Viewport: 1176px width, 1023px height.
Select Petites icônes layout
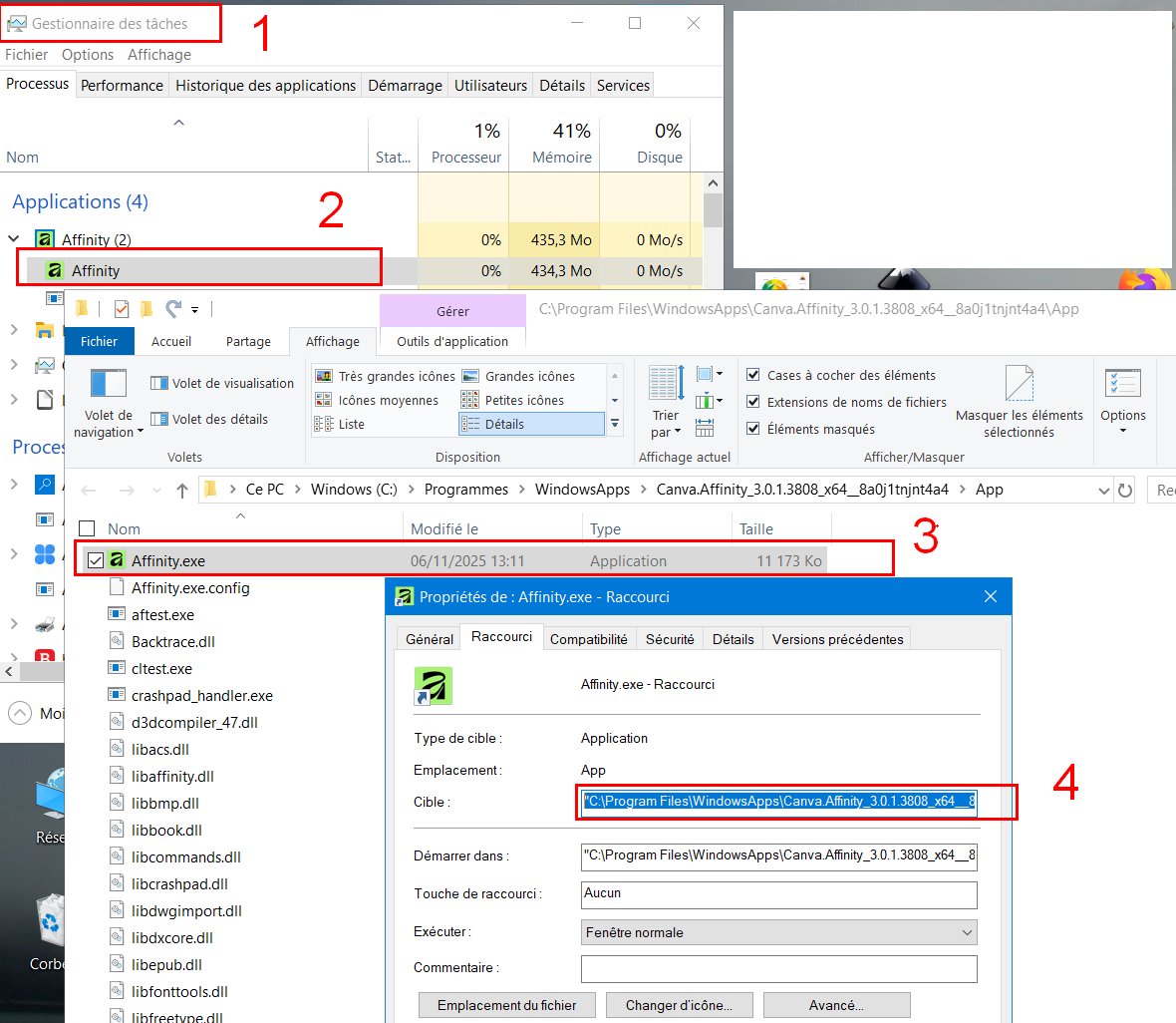pyautogui.click(x=512, y=400)
